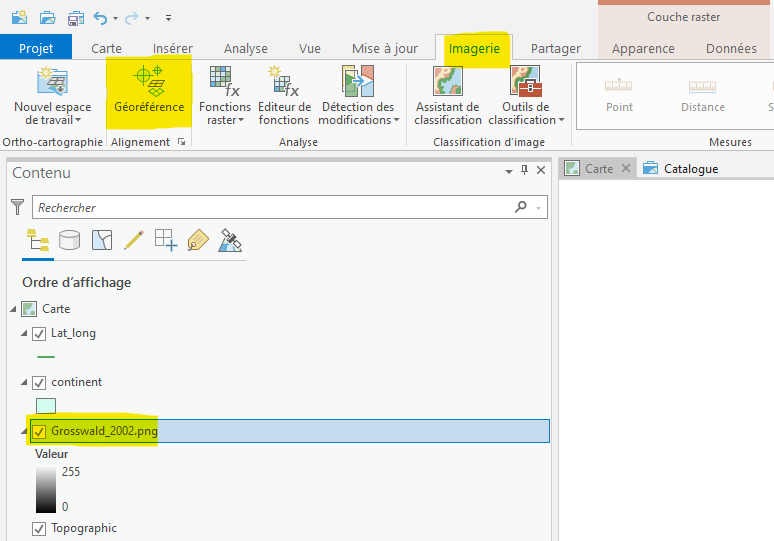Click the continent layer color swatch
774x541 pixels.
click(46, 405)
